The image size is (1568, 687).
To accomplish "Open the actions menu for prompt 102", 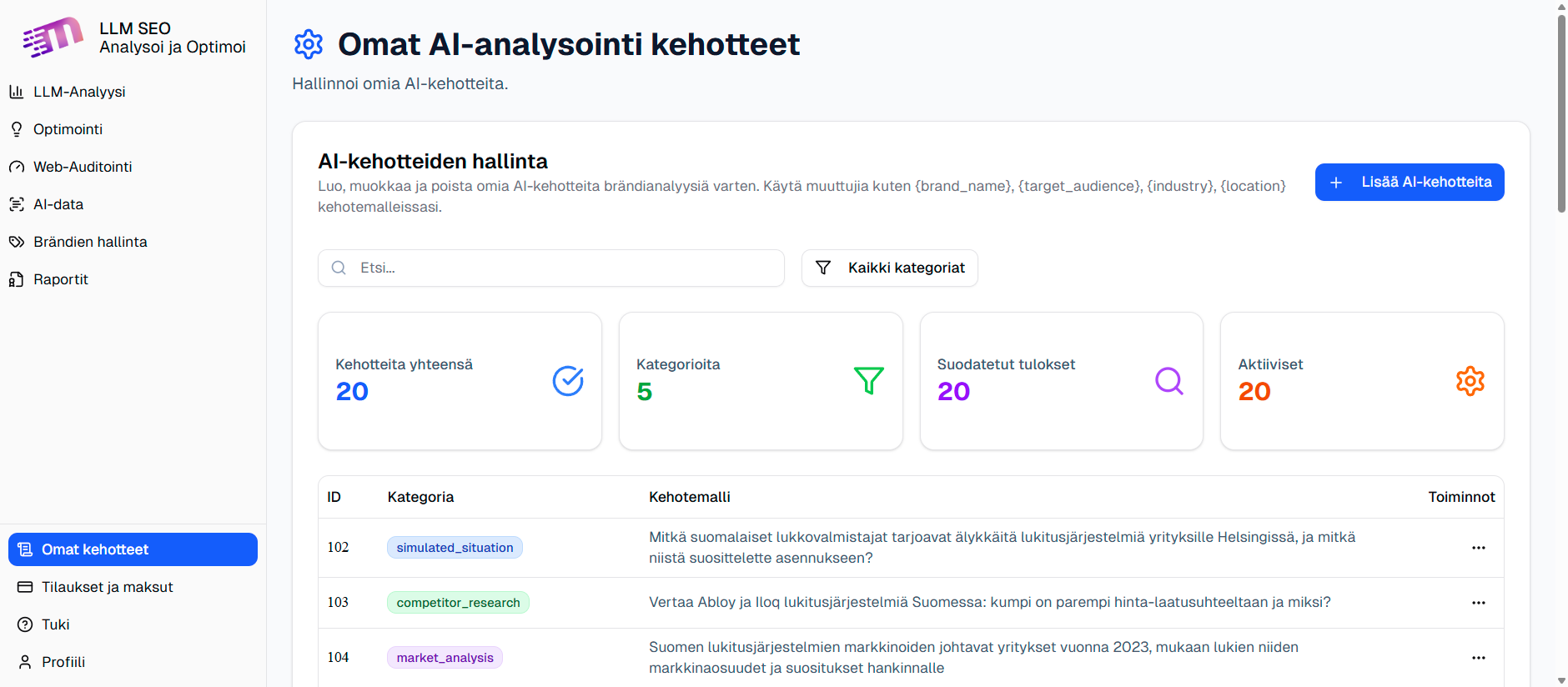I will pos(1478,548).
